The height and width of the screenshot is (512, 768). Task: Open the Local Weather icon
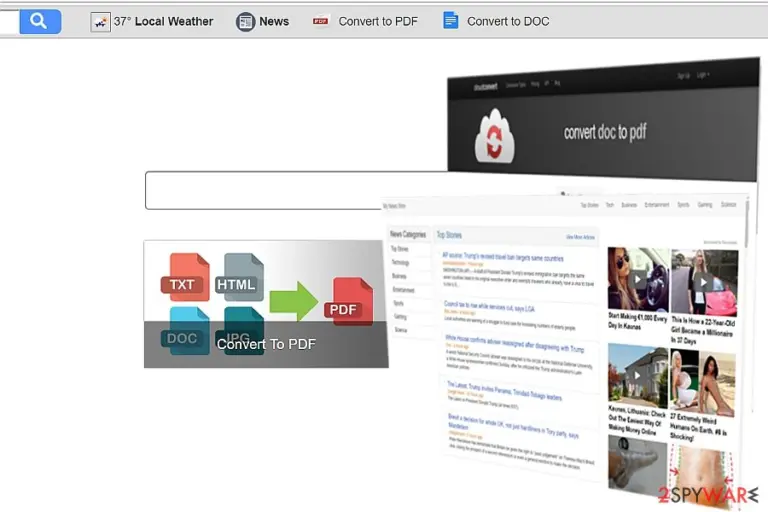point(100,22)
